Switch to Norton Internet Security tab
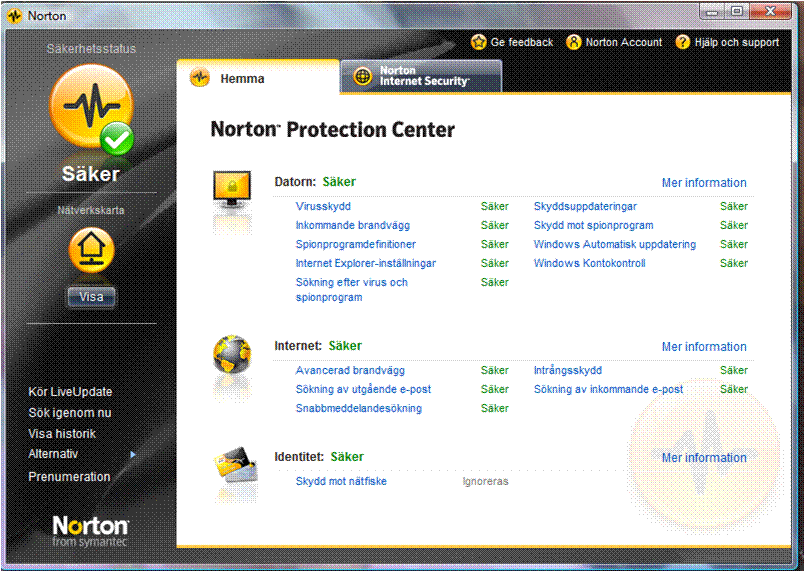 [x=421, y=77]
